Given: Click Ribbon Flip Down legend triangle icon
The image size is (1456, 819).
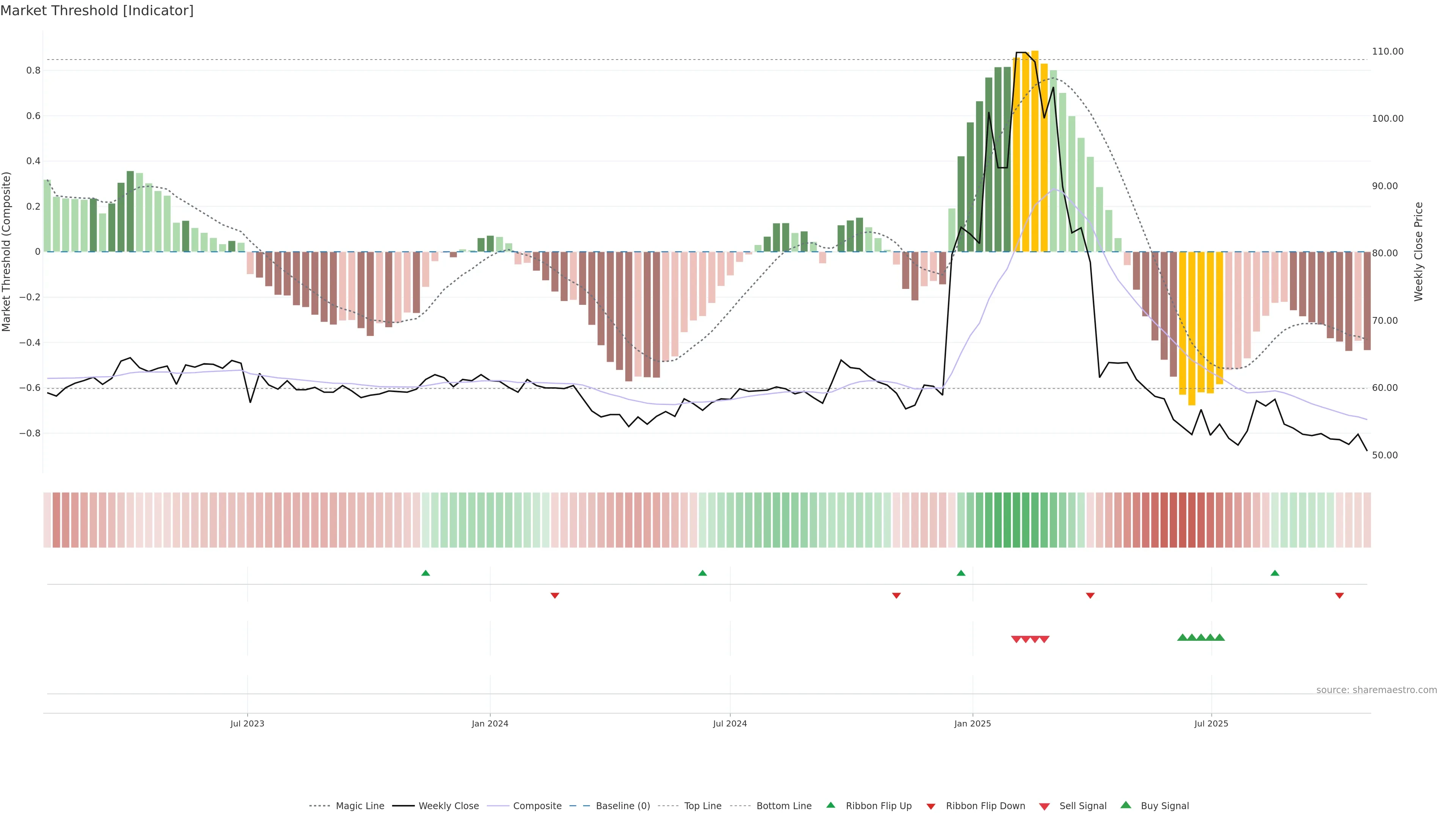Looking at the screenshot, I should 931,806.
